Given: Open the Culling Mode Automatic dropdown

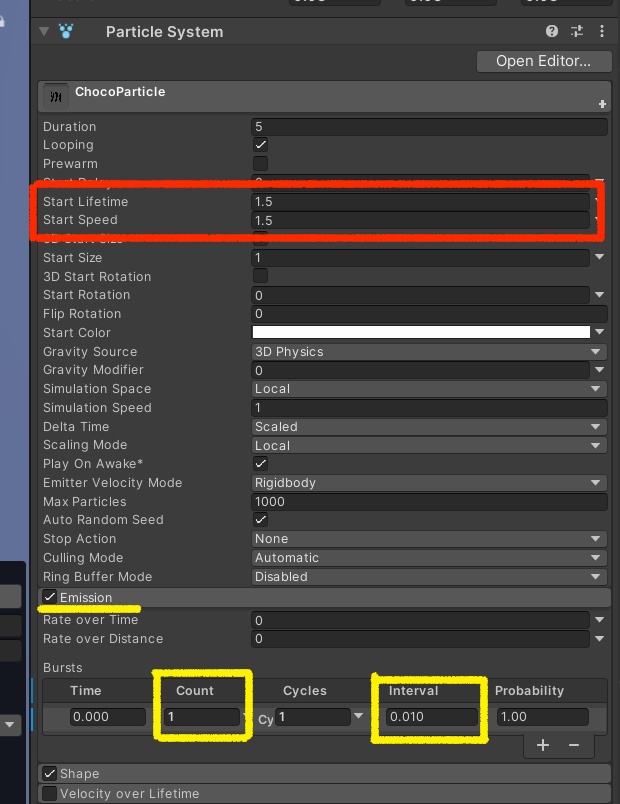Looking at the screenshot, I should tap(429, 557).
